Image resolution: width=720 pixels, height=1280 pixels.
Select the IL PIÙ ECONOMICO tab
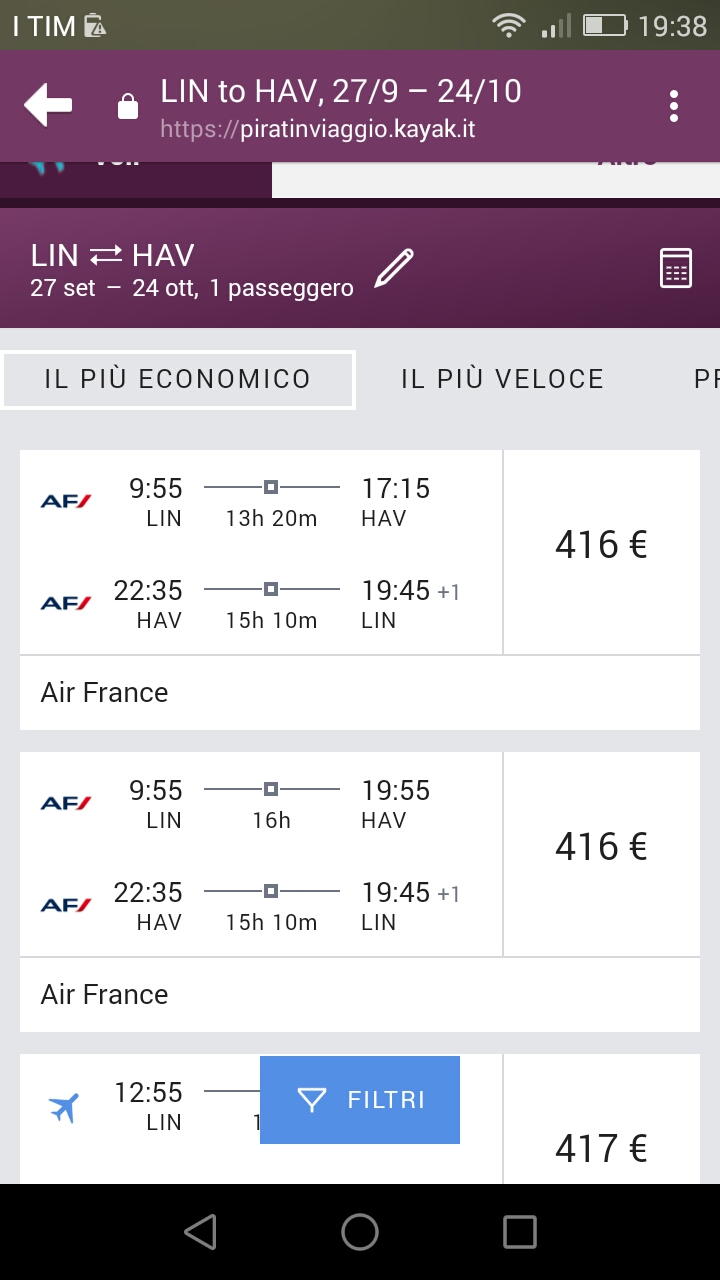[x=178, y=380]
